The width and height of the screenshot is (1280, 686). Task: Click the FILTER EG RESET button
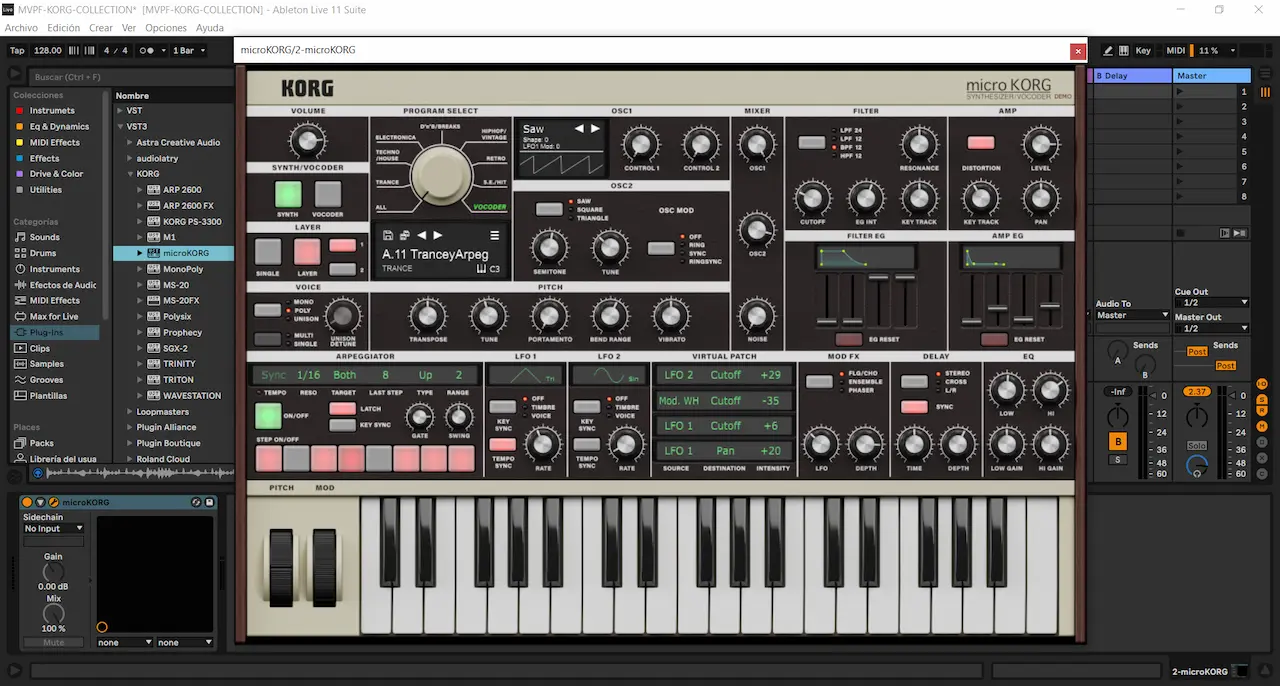849,339
